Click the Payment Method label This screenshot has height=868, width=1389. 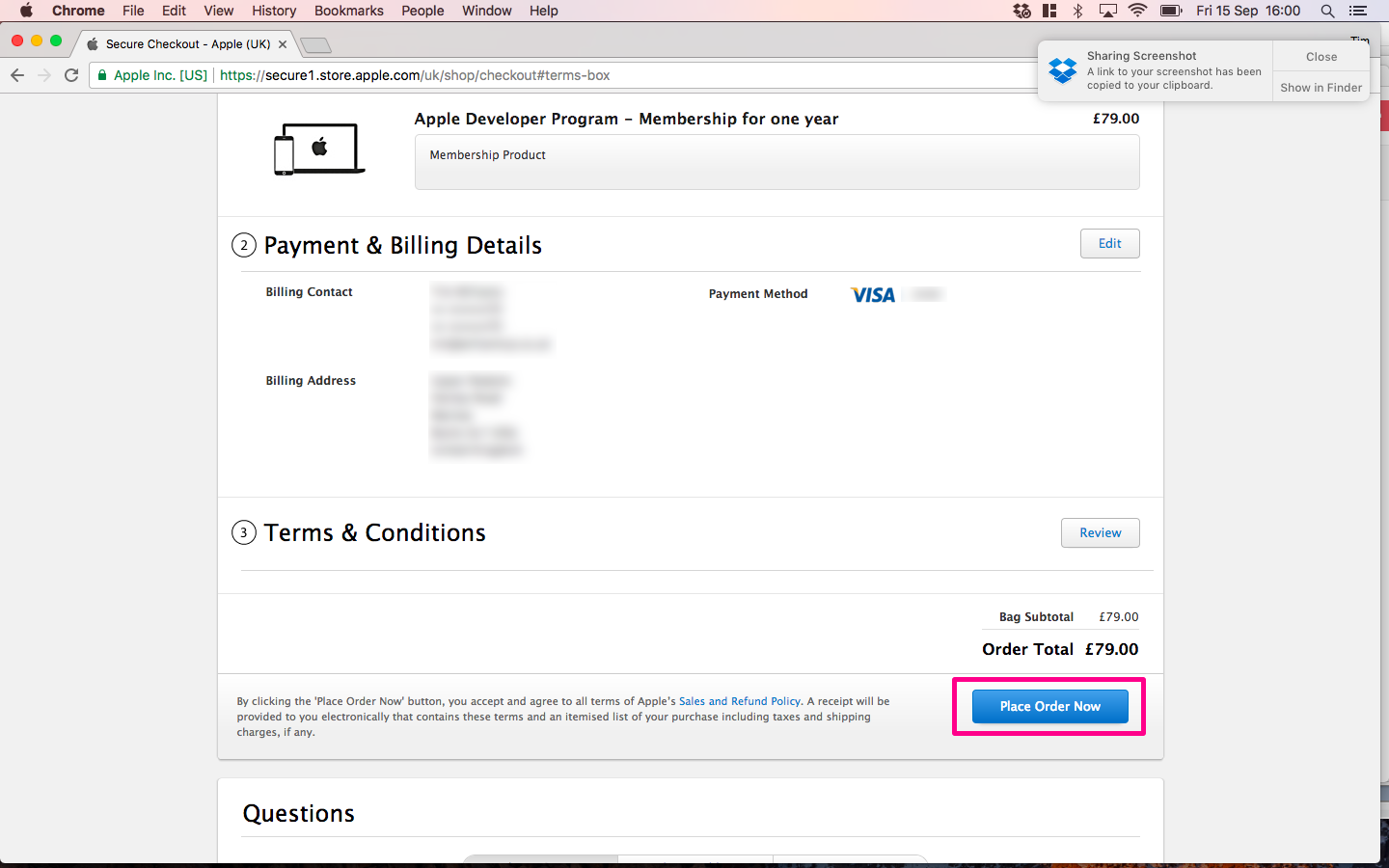[x=758, y=294]
